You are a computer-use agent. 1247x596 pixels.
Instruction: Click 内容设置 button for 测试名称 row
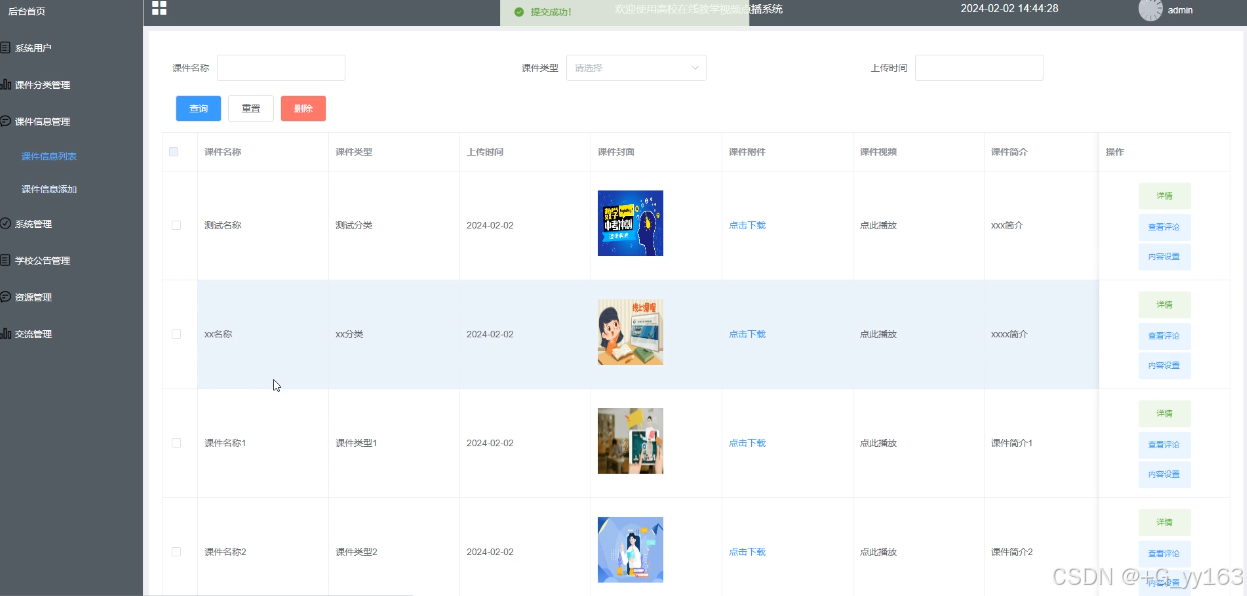[1164, 257]
